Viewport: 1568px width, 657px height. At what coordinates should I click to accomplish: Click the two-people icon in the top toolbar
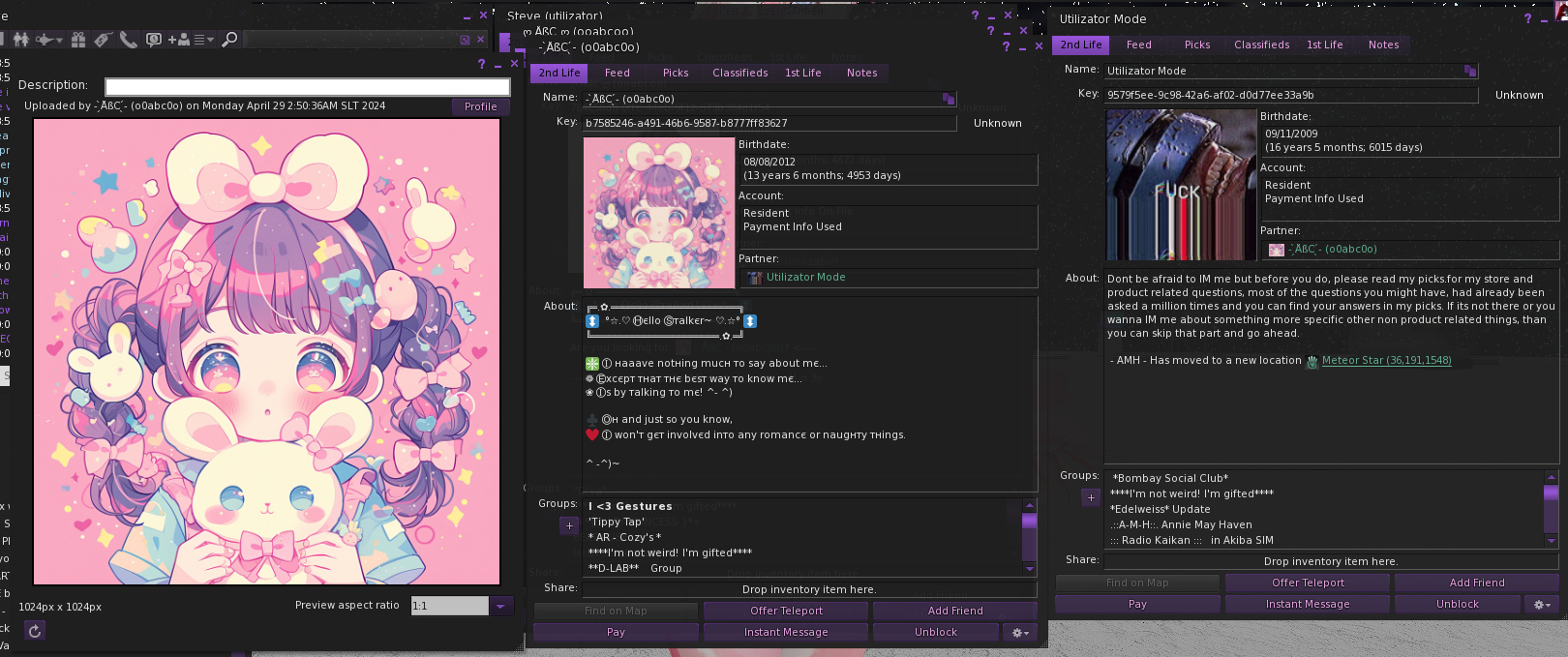pos(21,40)
